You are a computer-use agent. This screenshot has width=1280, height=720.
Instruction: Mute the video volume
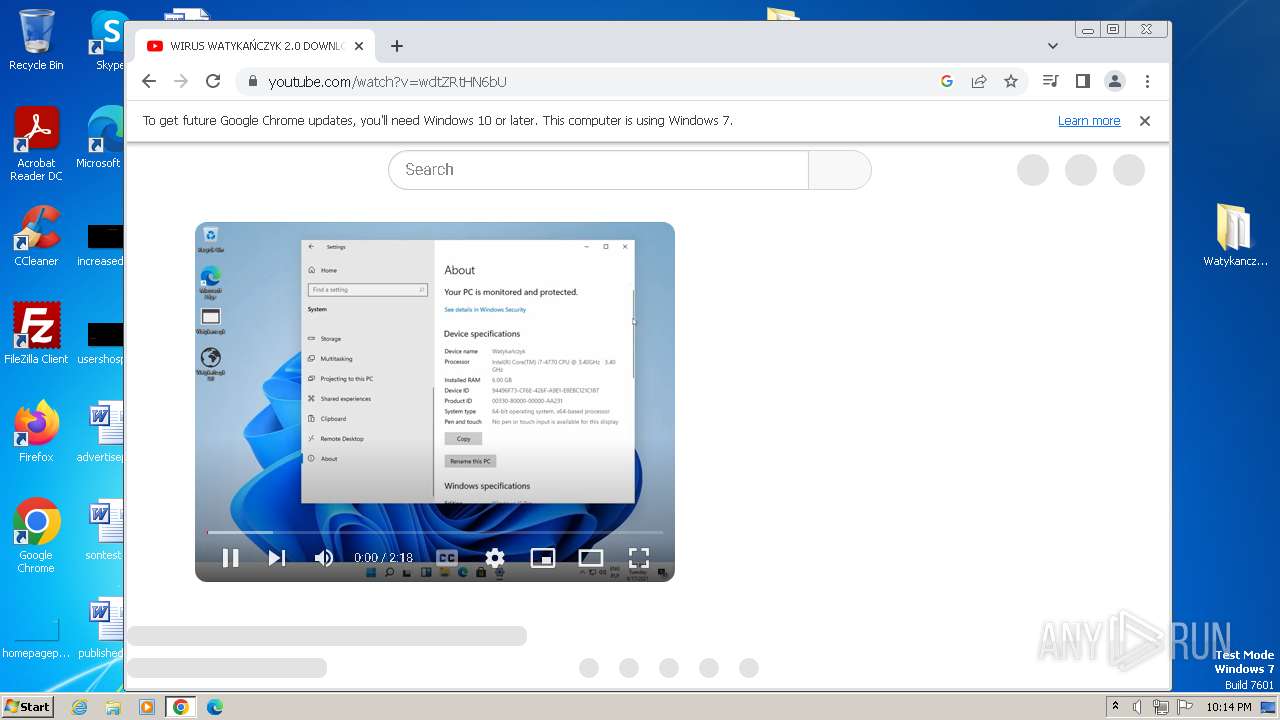pos(323,558)
